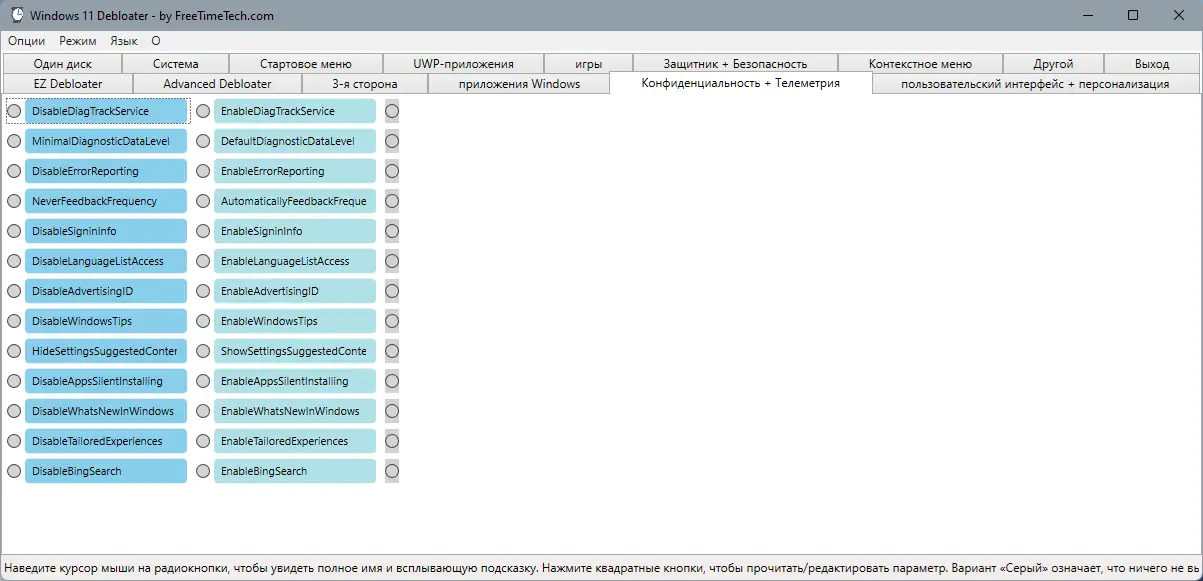Choose the DefaultDiagnosticDataLevel radio button

click(x=203, y=141)
